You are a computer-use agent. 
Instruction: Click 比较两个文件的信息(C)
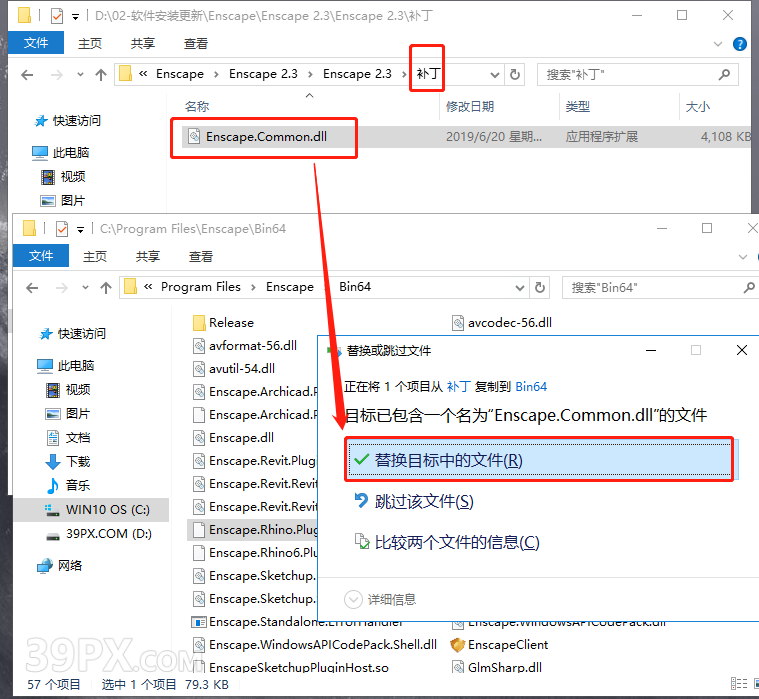tap(456, 542)
